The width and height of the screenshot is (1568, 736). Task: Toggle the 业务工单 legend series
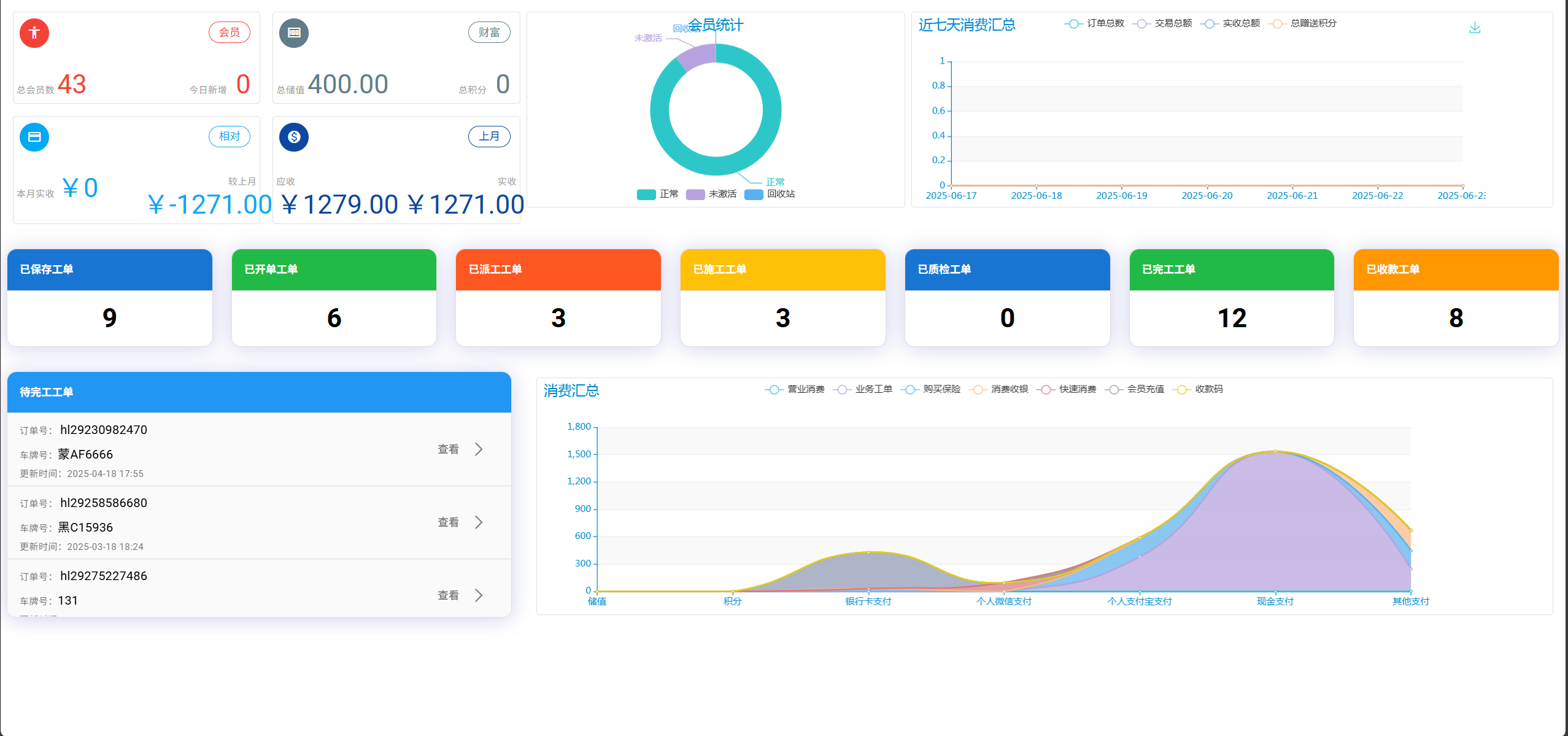(863, 389)
